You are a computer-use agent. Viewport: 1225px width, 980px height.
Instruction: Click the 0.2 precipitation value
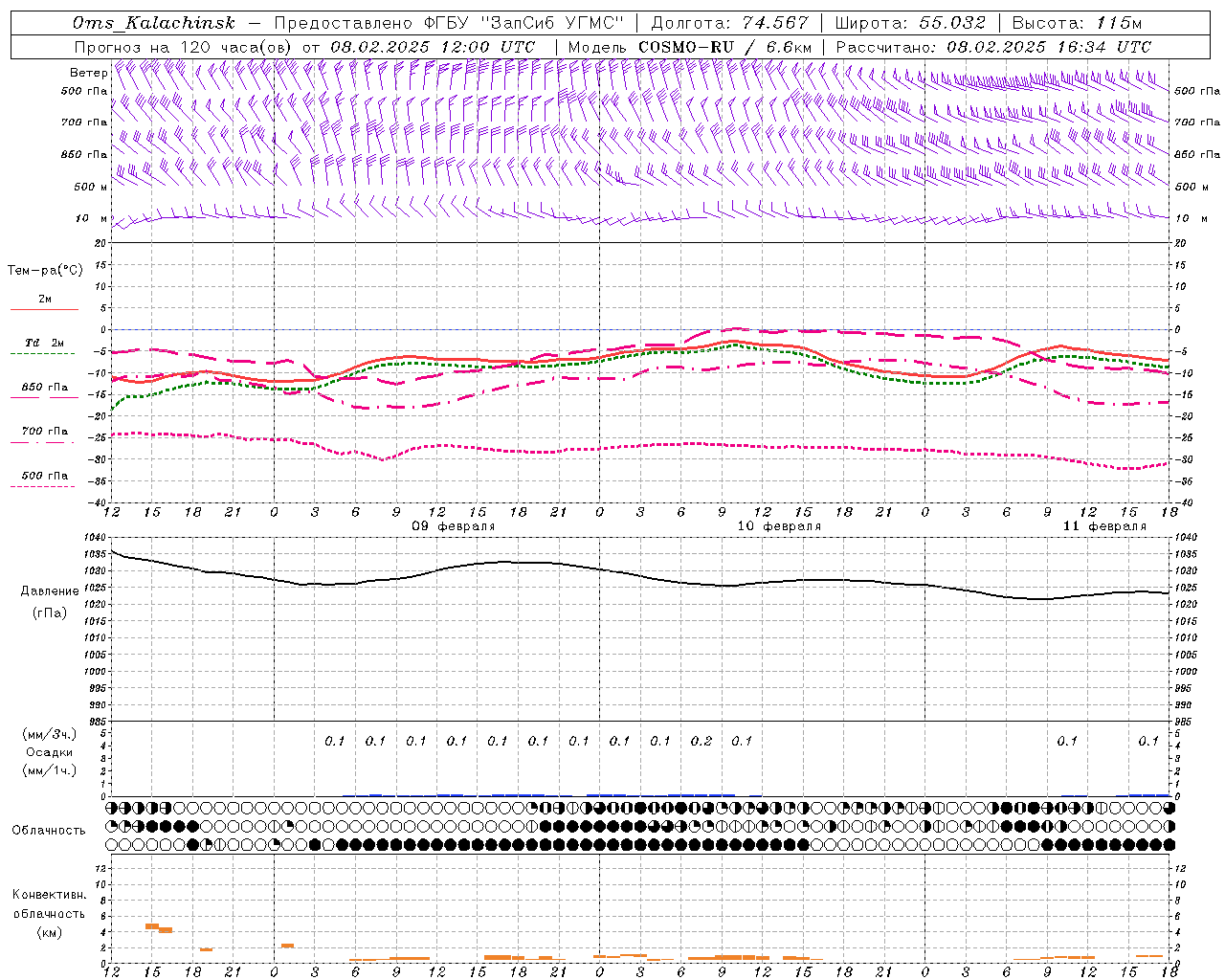(702, 741)
